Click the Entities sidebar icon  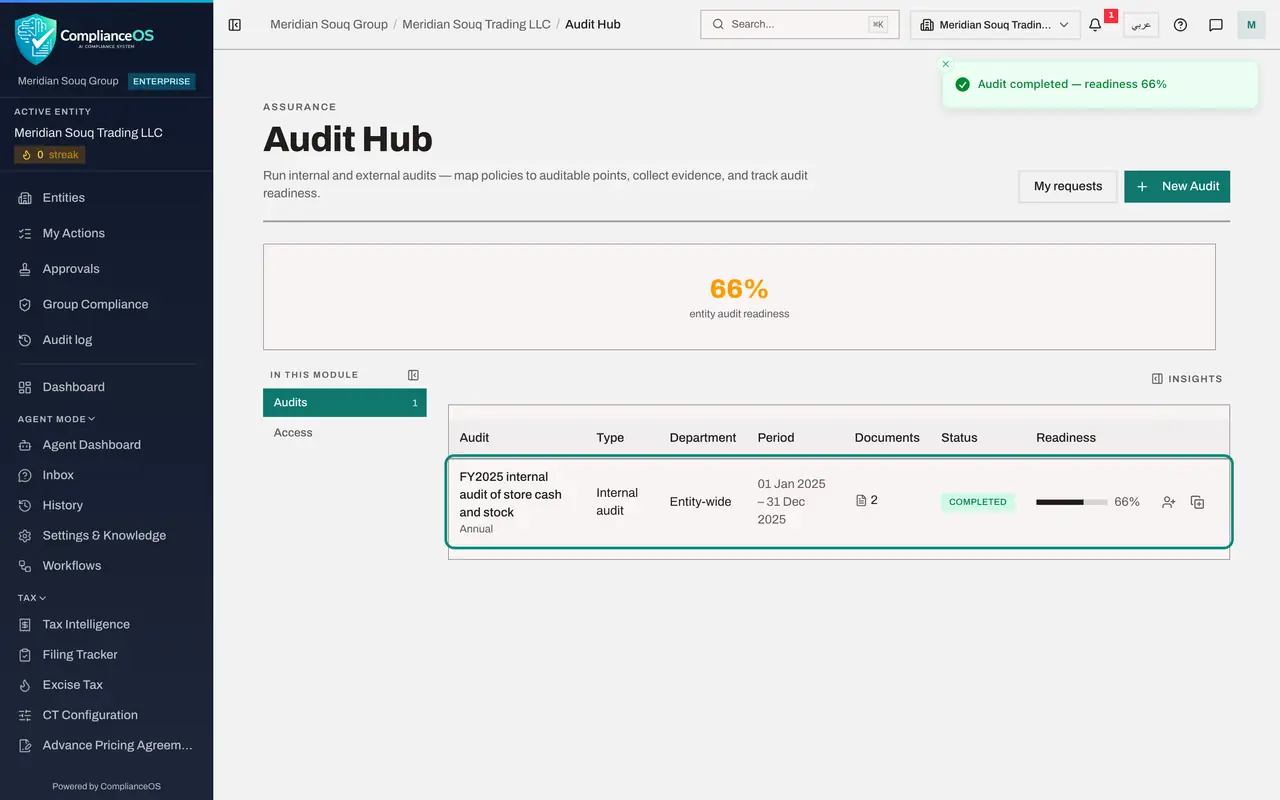[x=25, y=198]
